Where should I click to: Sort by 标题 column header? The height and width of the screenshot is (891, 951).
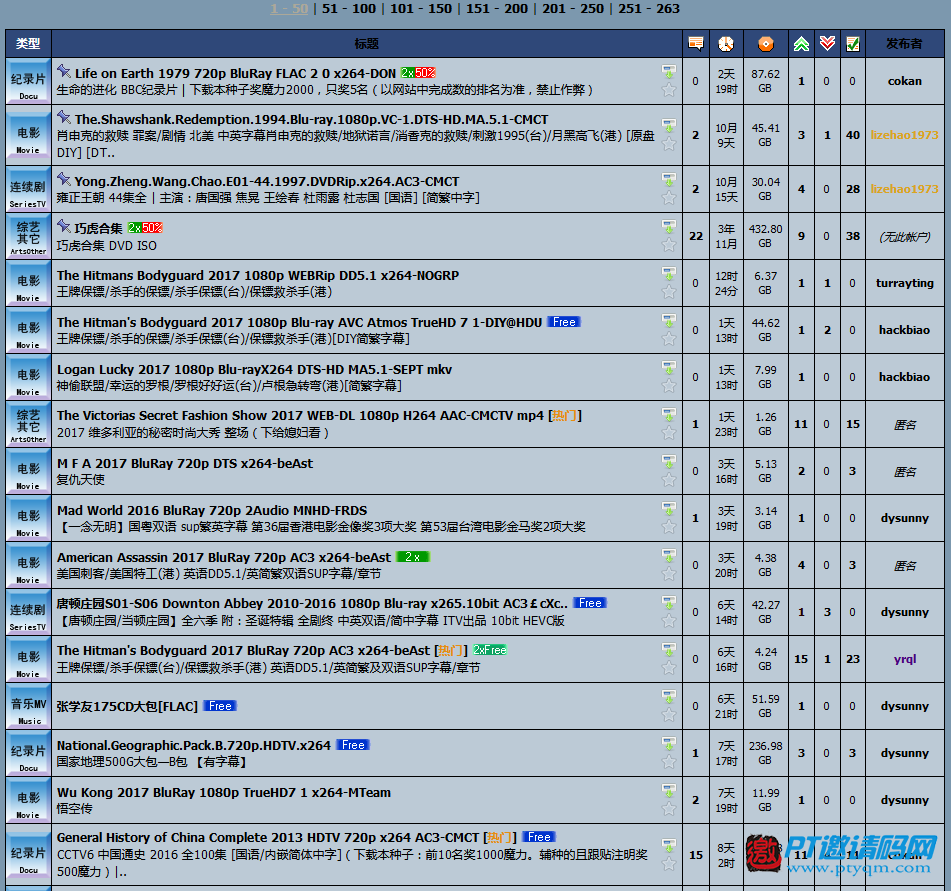pos(366,44)
